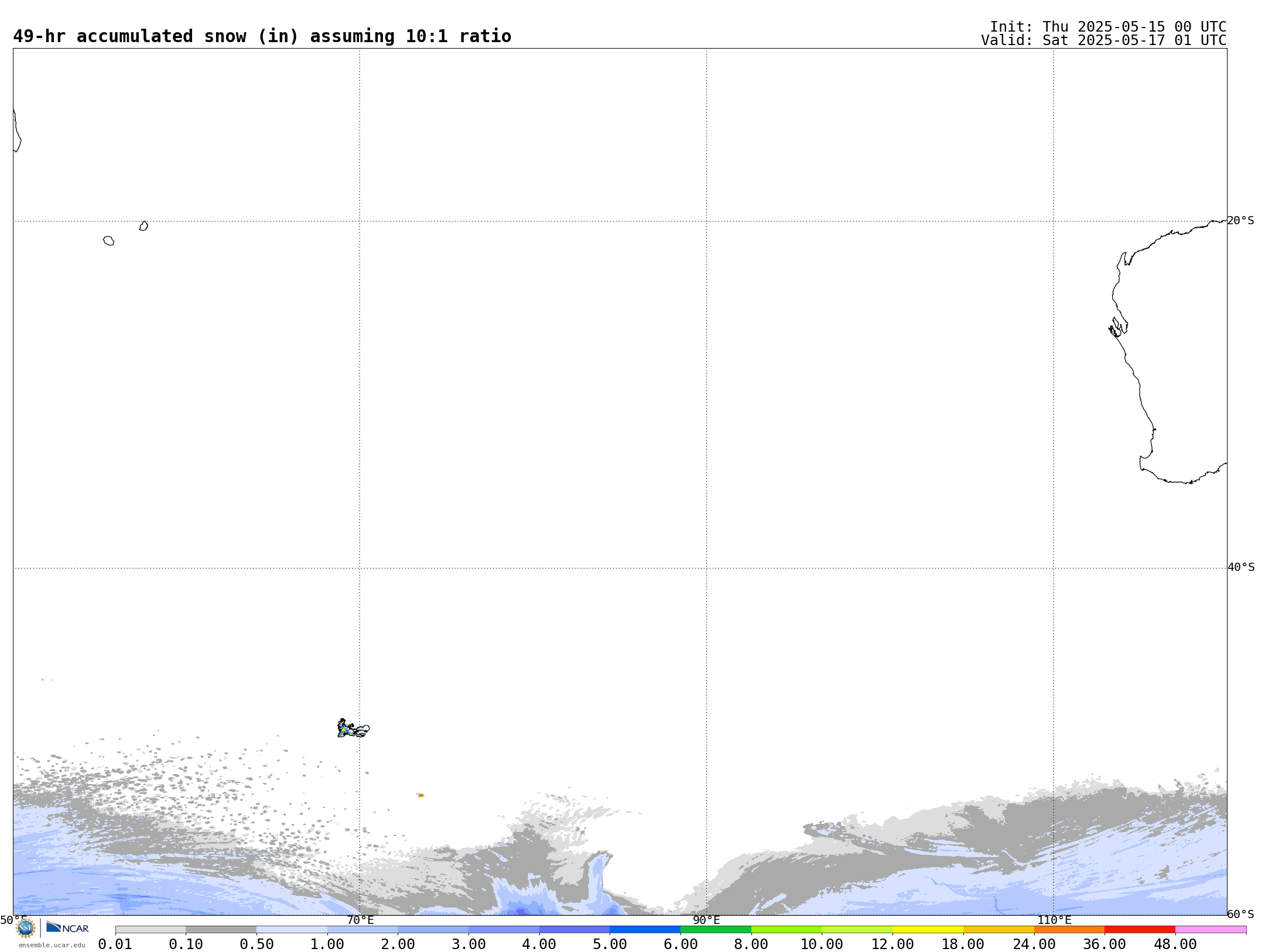The height and width of the screenshot is (952, 1265).
Task: Click the 90°E longitude label
Action: [706, 920]
